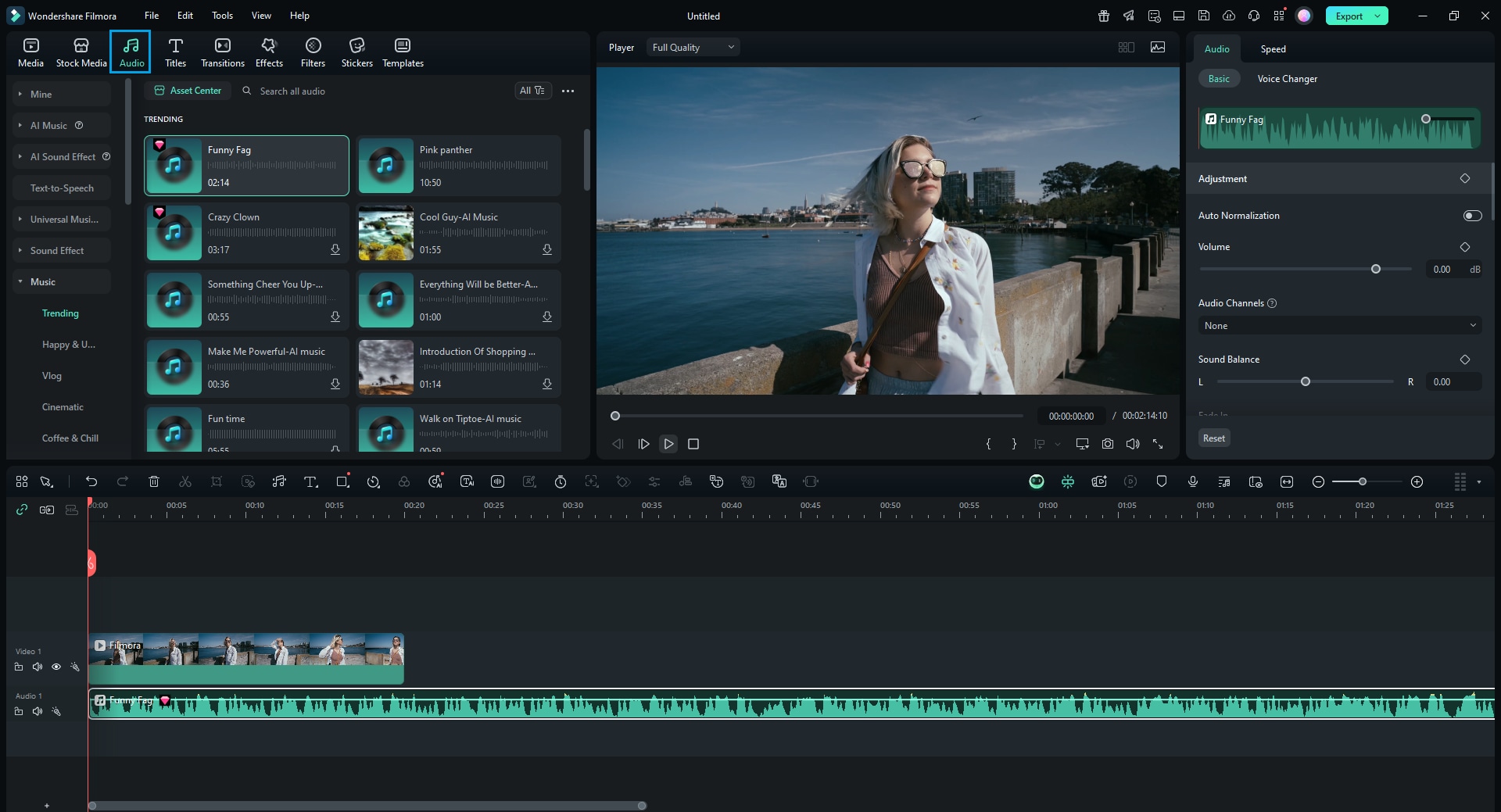1501x812 pixels.
Task: Toggle Volume keyframe diamond
Action: coord(1465,247)
